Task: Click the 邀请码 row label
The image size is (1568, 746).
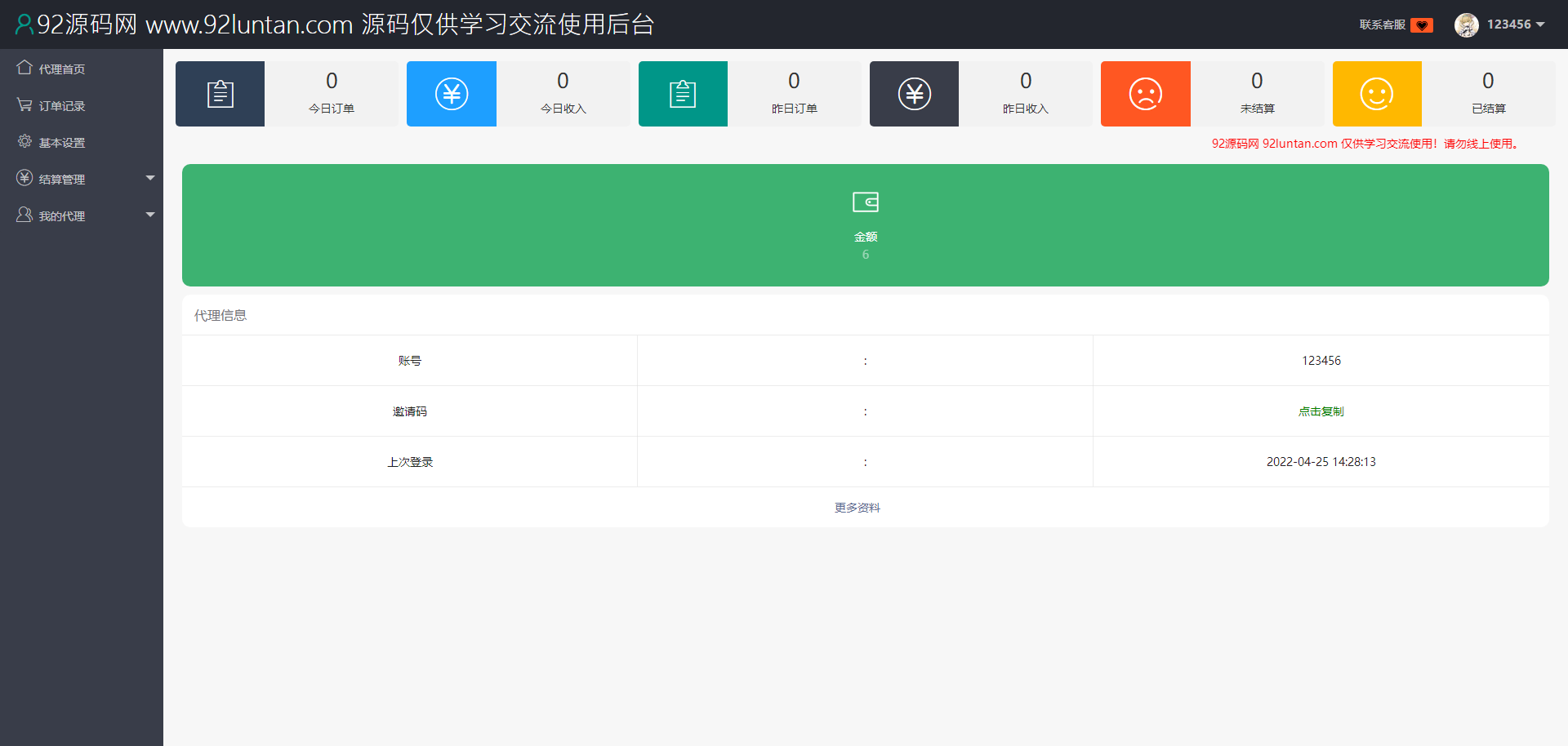Action: (410, 411)
